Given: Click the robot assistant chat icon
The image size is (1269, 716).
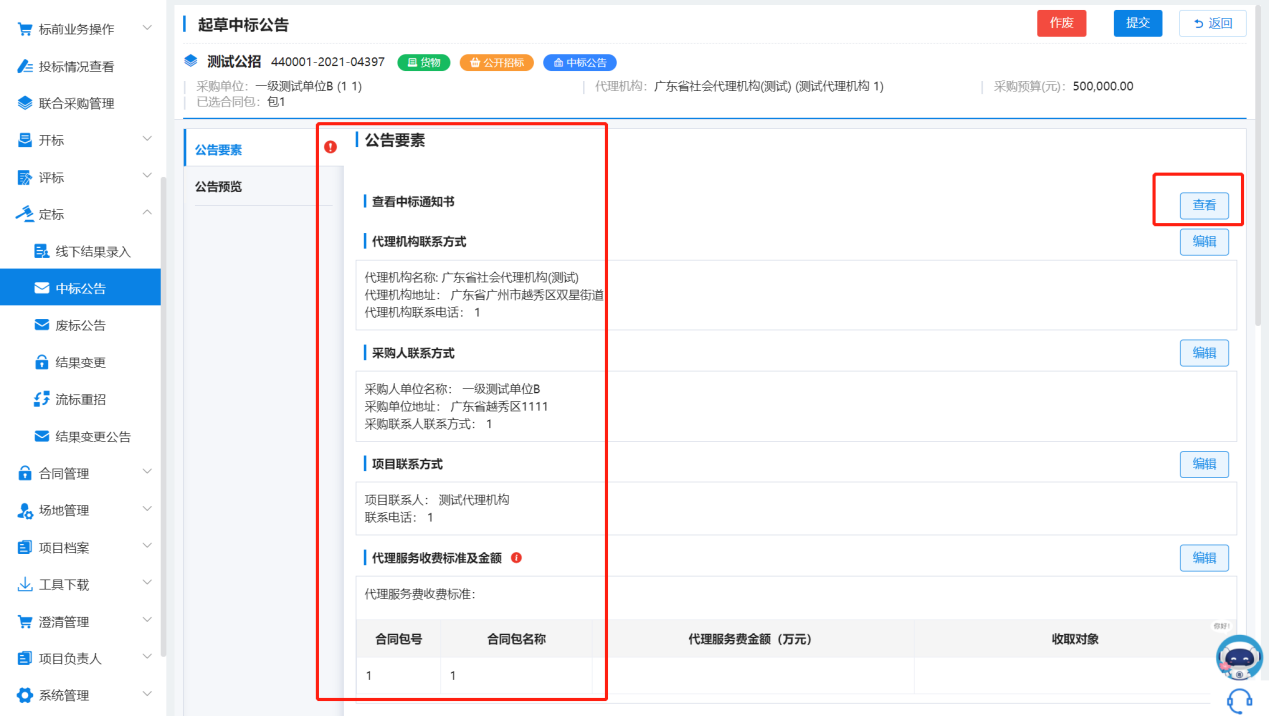Looking at the screenshot, I should 1239,659.
